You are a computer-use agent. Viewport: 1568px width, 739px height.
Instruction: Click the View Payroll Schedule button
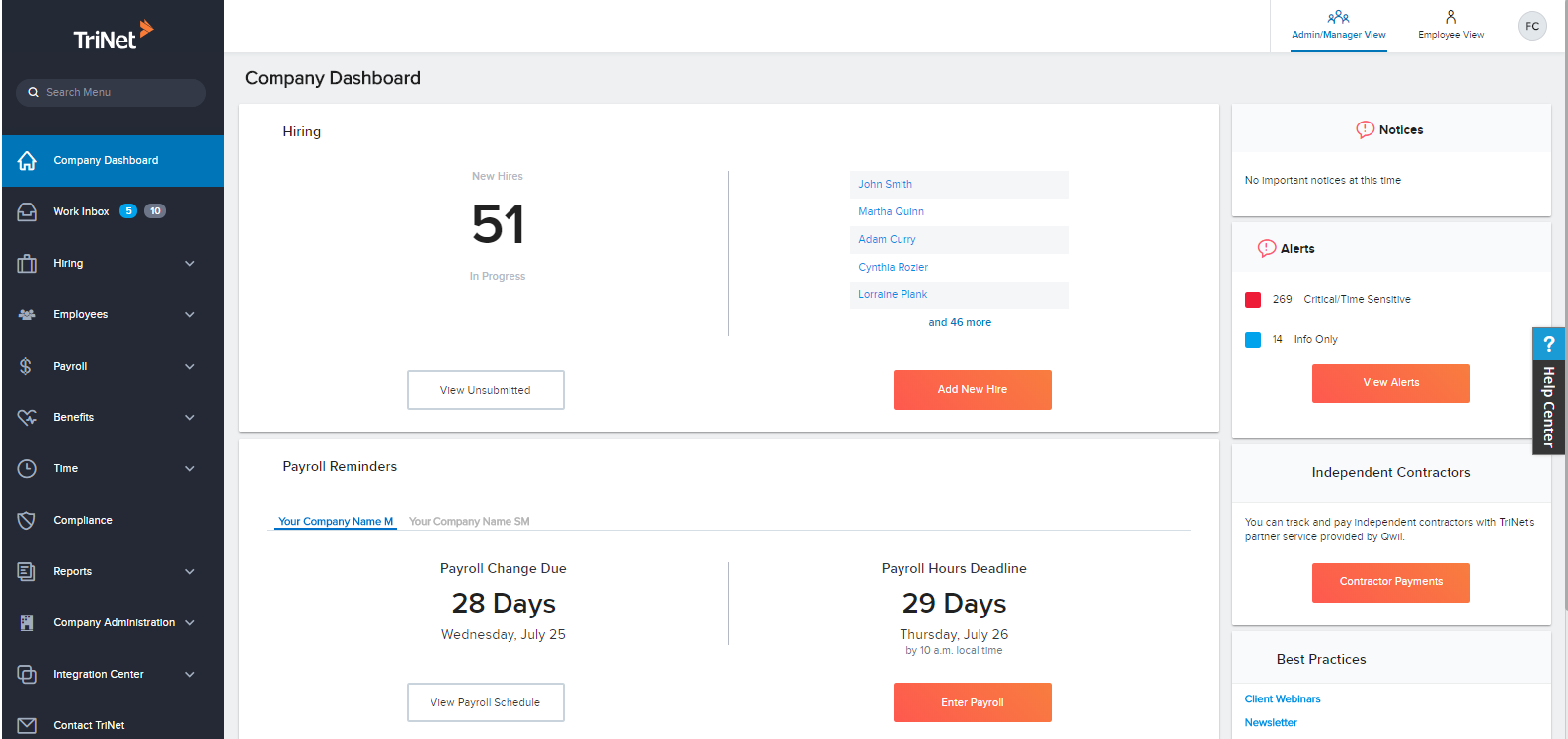[485, 702]
